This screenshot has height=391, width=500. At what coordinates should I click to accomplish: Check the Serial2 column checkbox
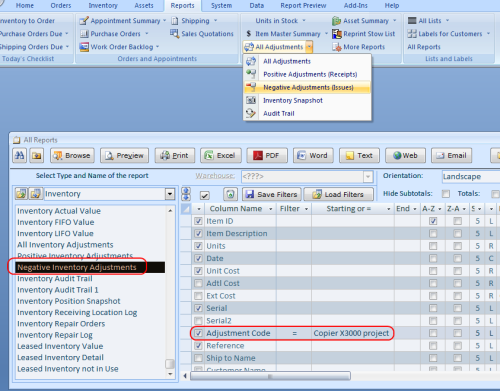(198, 321)
